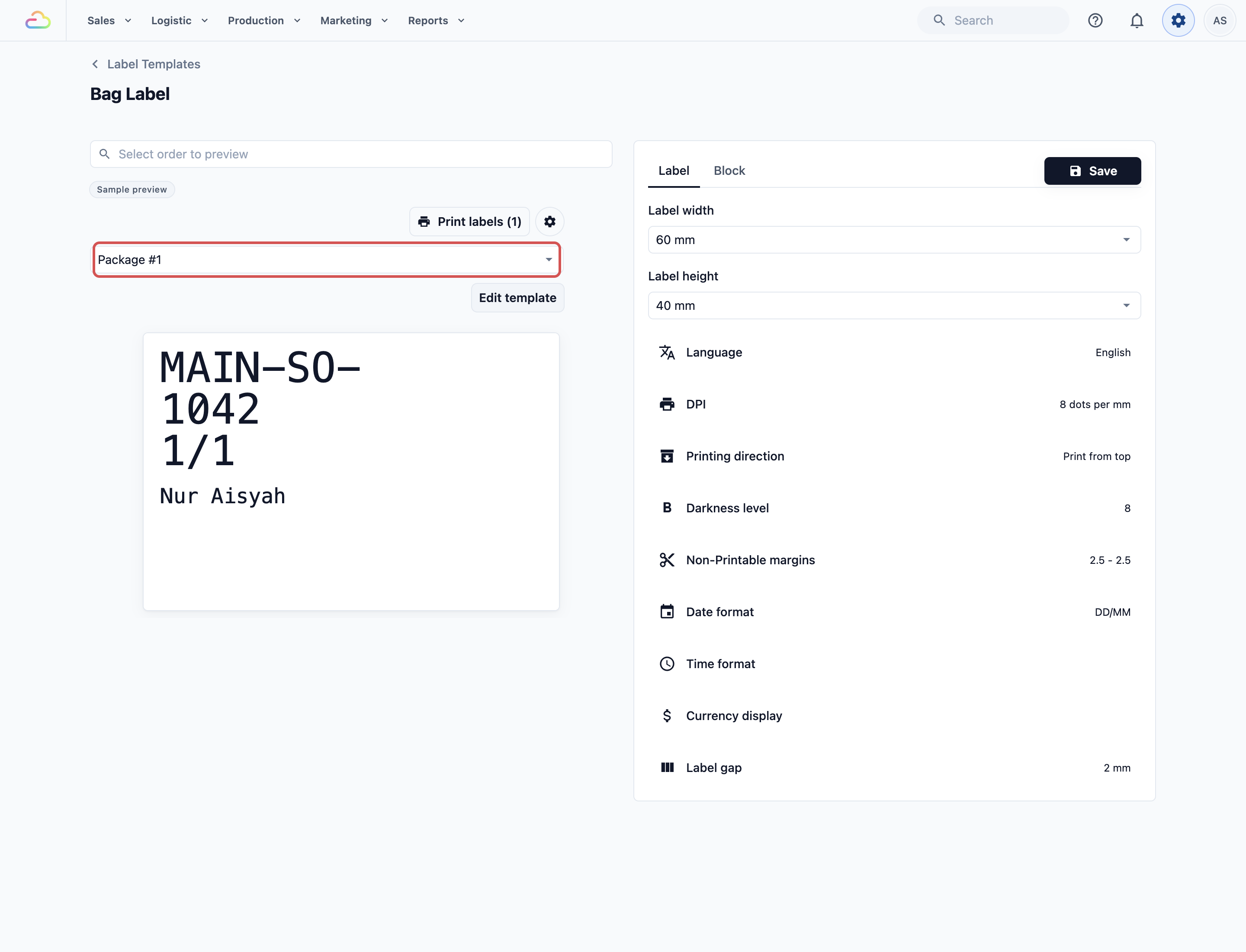This screenshot has height=952, width=1246.
Task: Open settings gear in top navigation
Action: pyautogui.click(x=1178, y=20)
